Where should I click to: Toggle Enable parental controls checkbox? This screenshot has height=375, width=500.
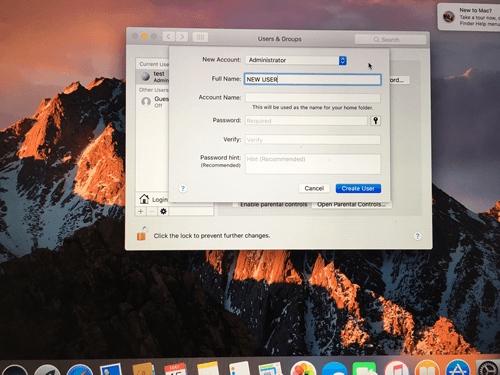point(235,204)
